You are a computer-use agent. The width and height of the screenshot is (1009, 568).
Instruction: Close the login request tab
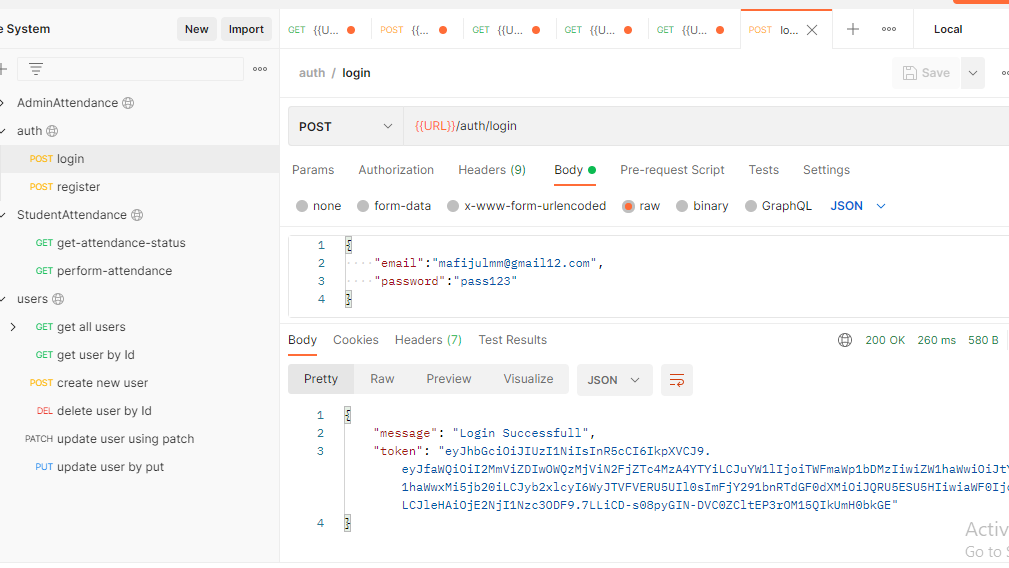(x=812, y=30)
